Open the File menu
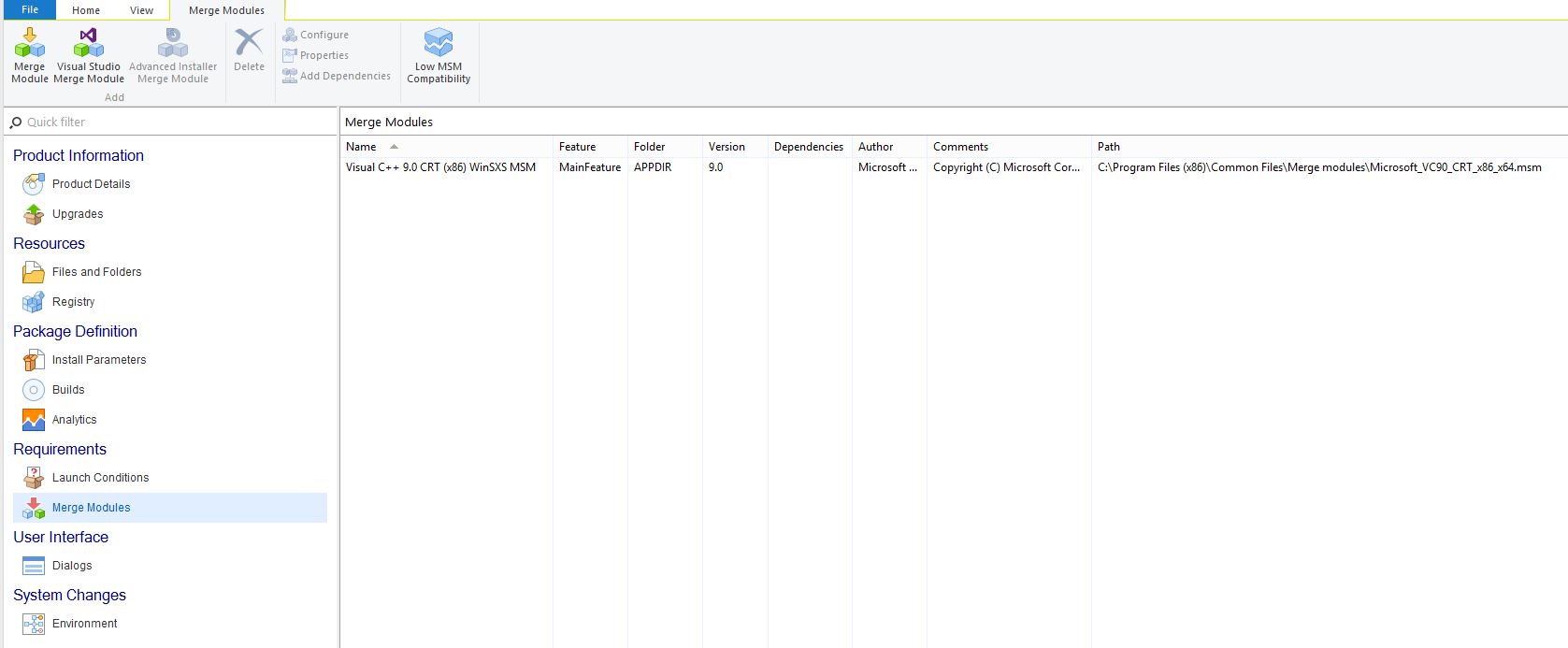The height and width of the screenshot is (648, 1568). point(30,9)
